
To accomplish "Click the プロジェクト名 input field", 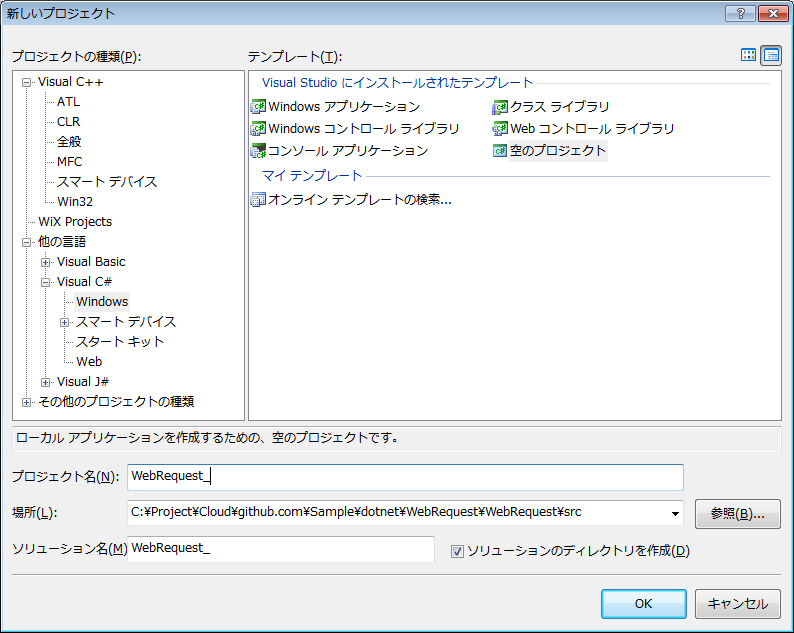I will pyautogui.click(x=405, y=477).
